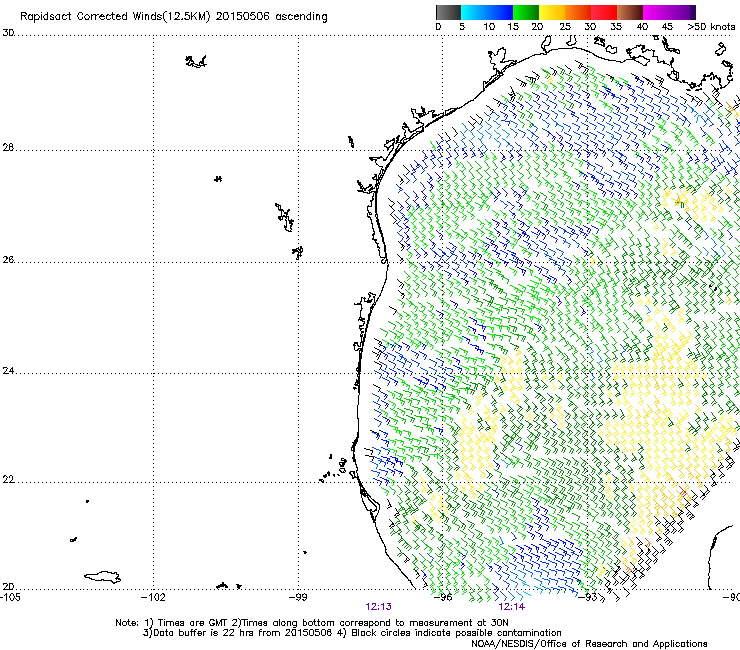
Task: Click the green 15-20 knots legend segment
Action: click(x=526, y=12)
